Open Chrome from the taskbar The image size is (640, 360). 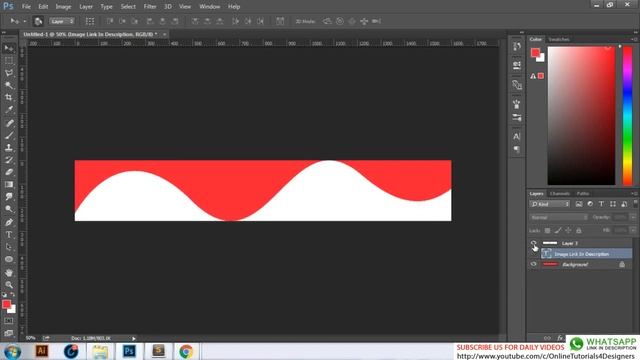click(186, 351)
